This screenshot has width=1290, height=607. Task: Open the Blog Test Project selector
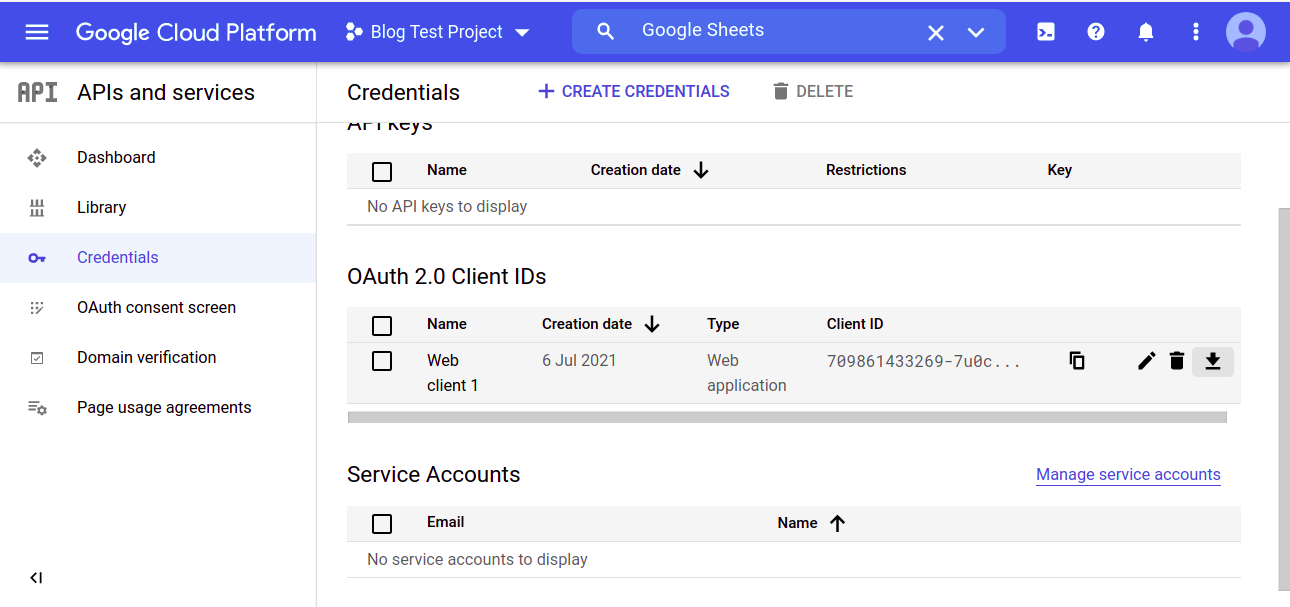(x=437, y=32)
